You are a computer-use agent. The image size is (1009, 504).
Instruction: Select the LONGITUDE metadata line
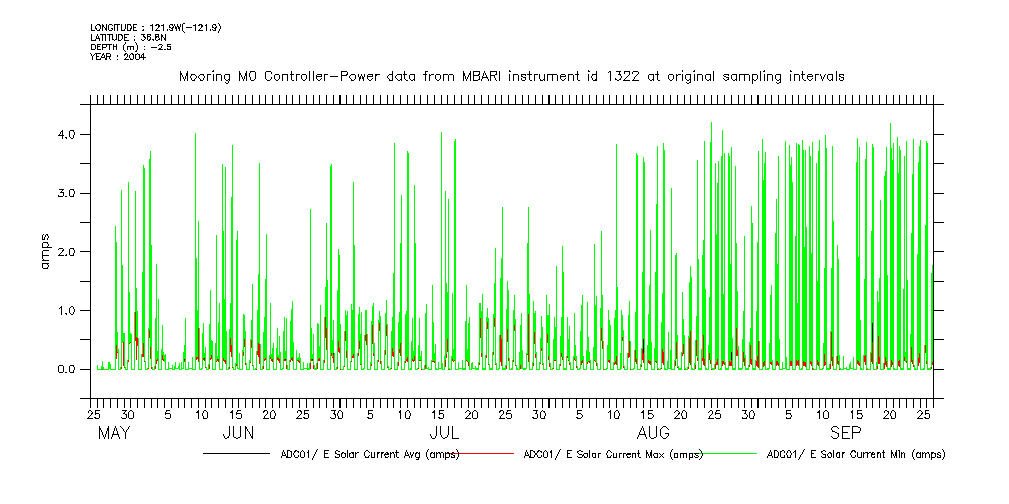click(x=155, y=27)
